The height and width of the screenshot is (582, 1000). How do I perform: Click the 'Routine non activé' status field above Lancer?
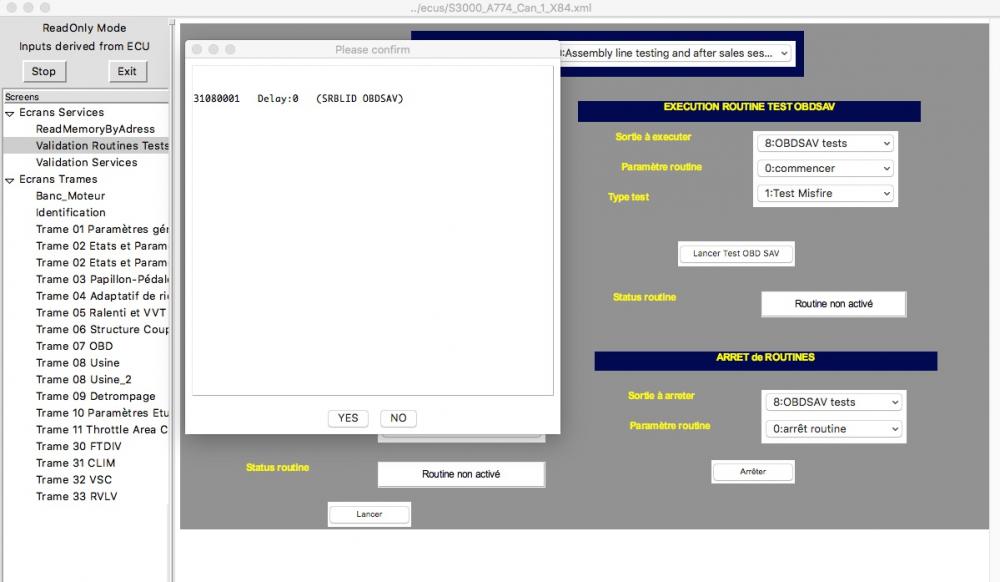(x=461, y=474)
